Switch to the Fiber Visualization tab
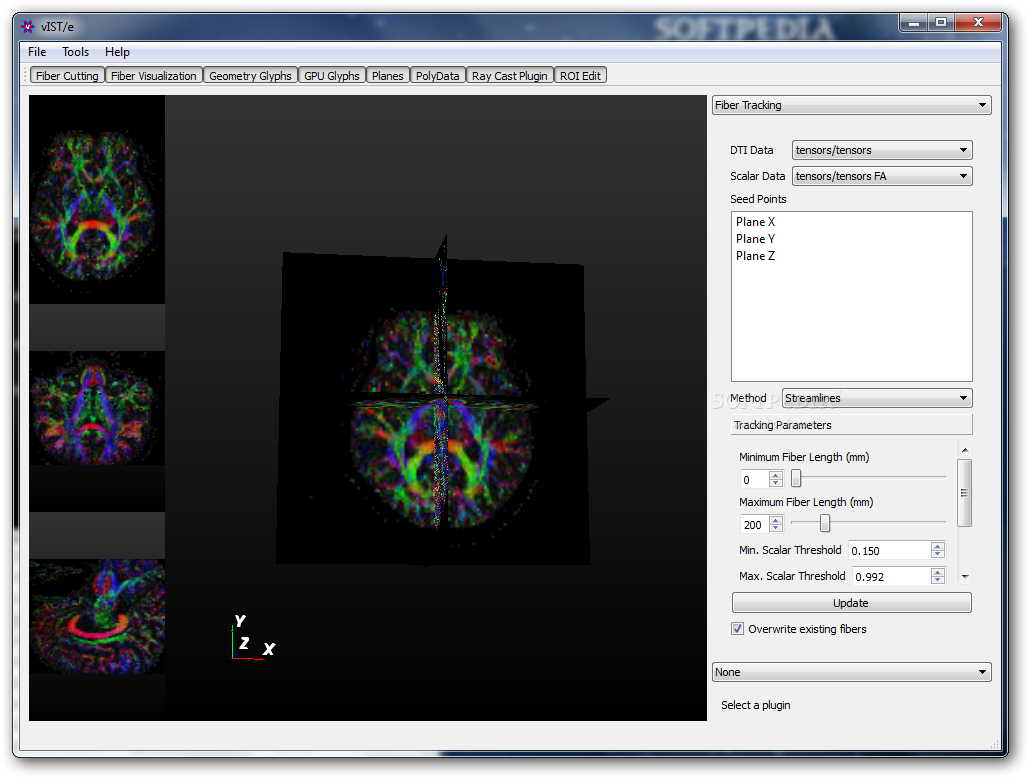Viewport: 1029px width, 778px height. [154, 75]
